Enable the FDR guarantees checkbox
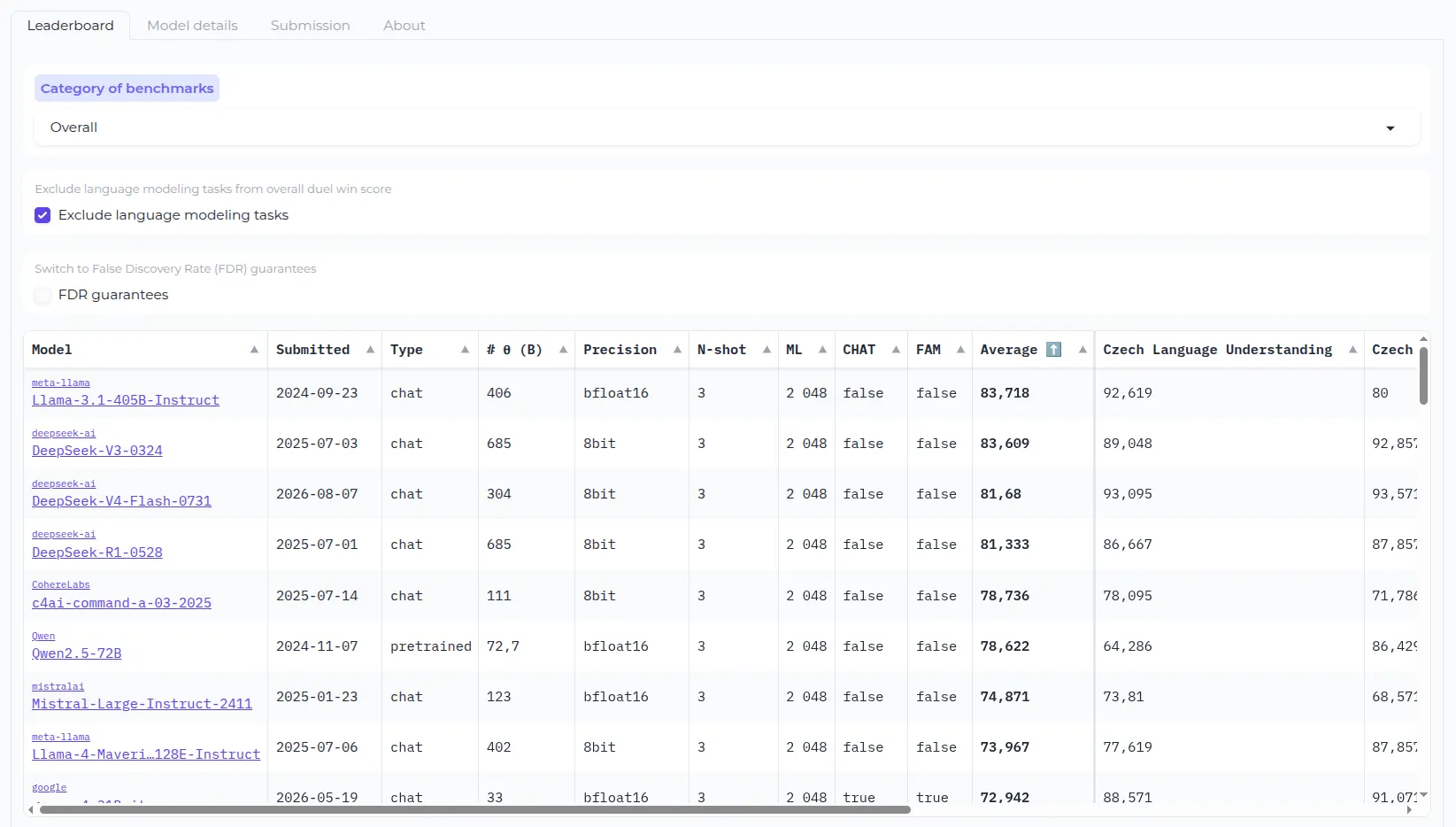This screenshot has height=827, width=1456. pyautogui.click(x=42, y=295)
